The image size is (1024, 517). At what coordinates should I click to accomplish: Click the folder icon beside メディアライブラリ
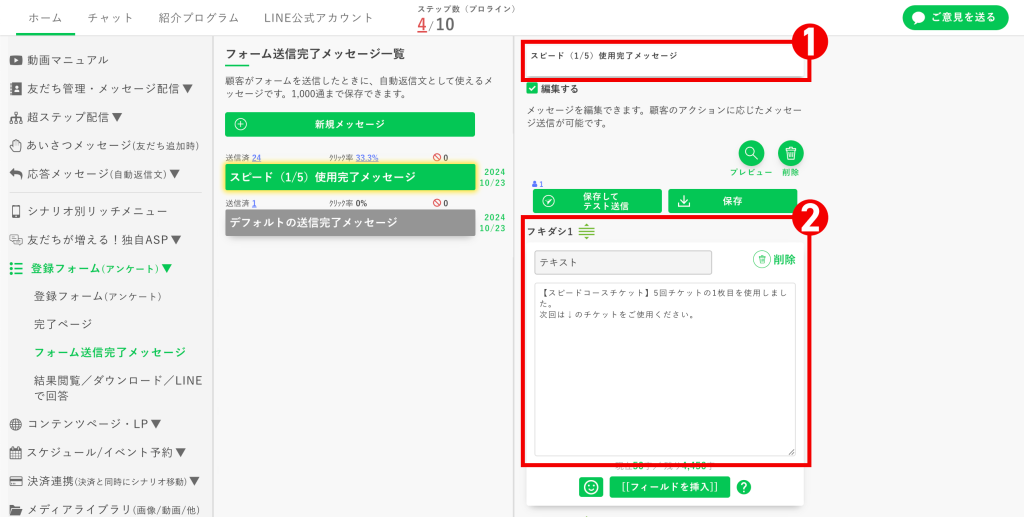(x=16, y=510)
